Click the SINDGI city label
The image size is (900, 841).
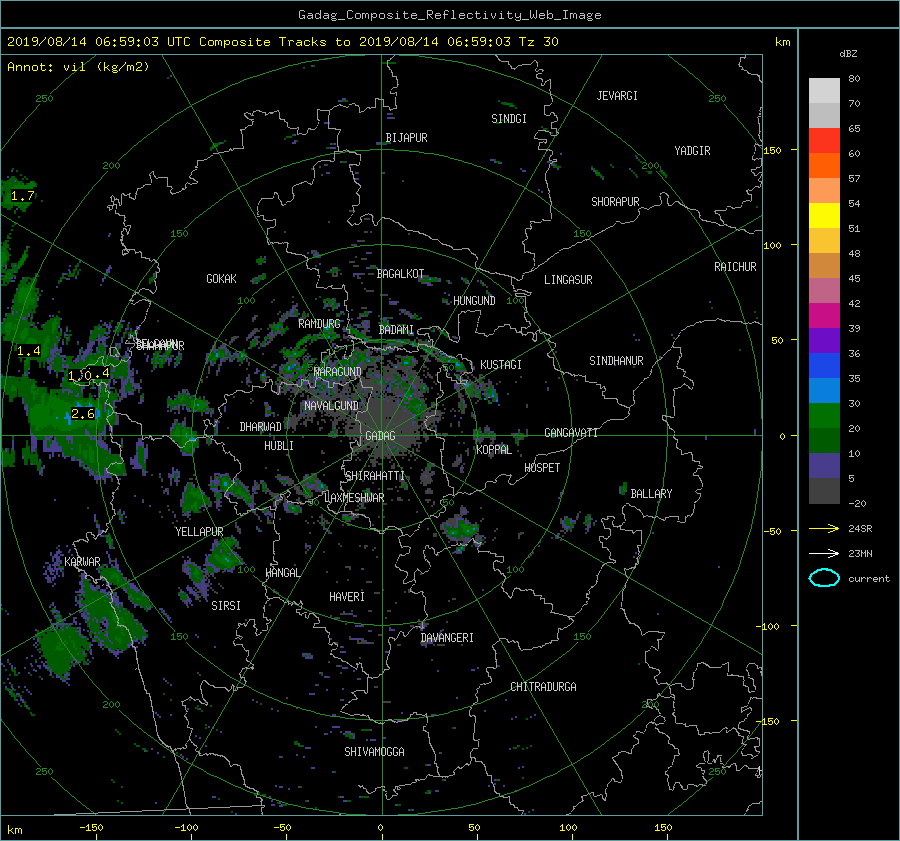[509, 119]
